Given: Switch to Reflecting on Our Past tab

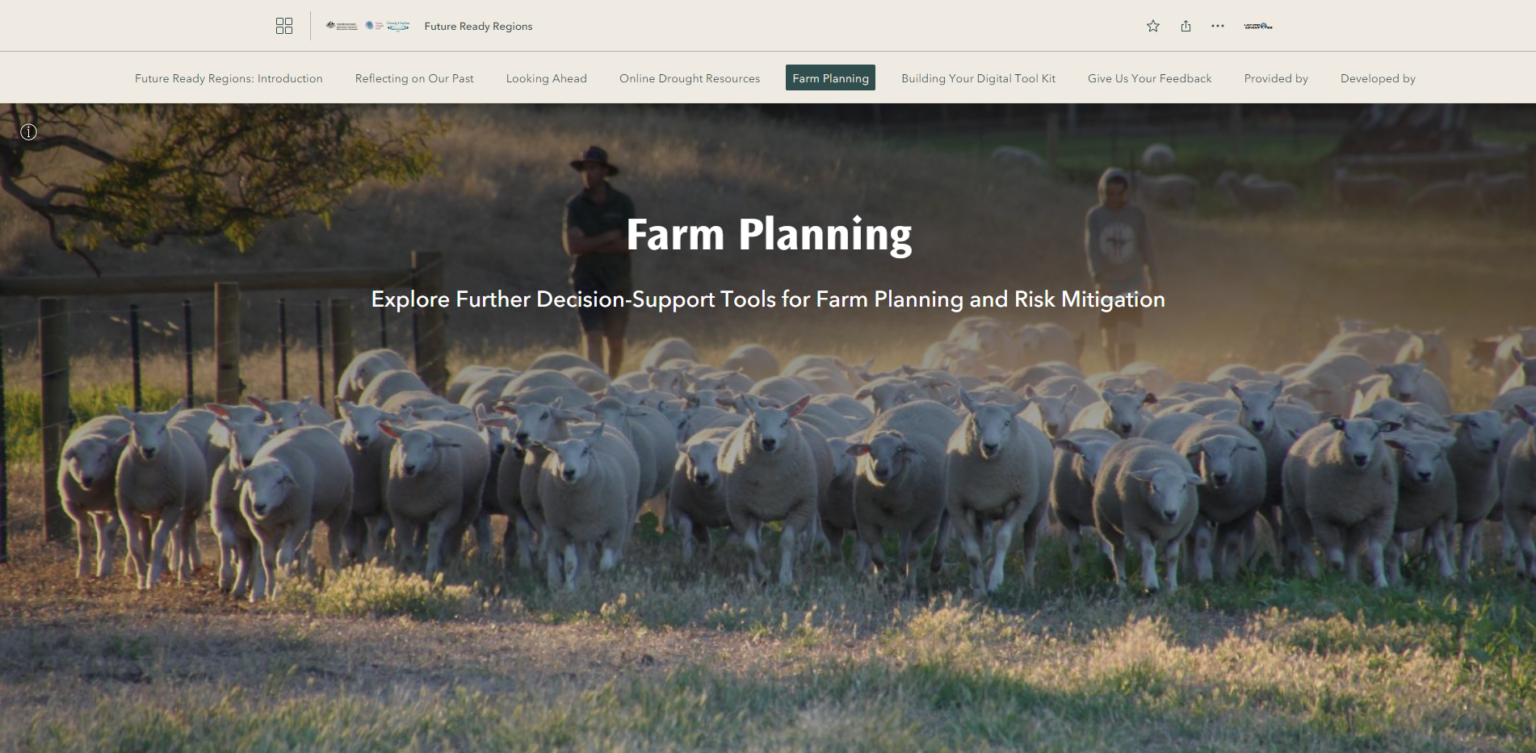Looking at the screenshot, I should [x=414, y=78].
